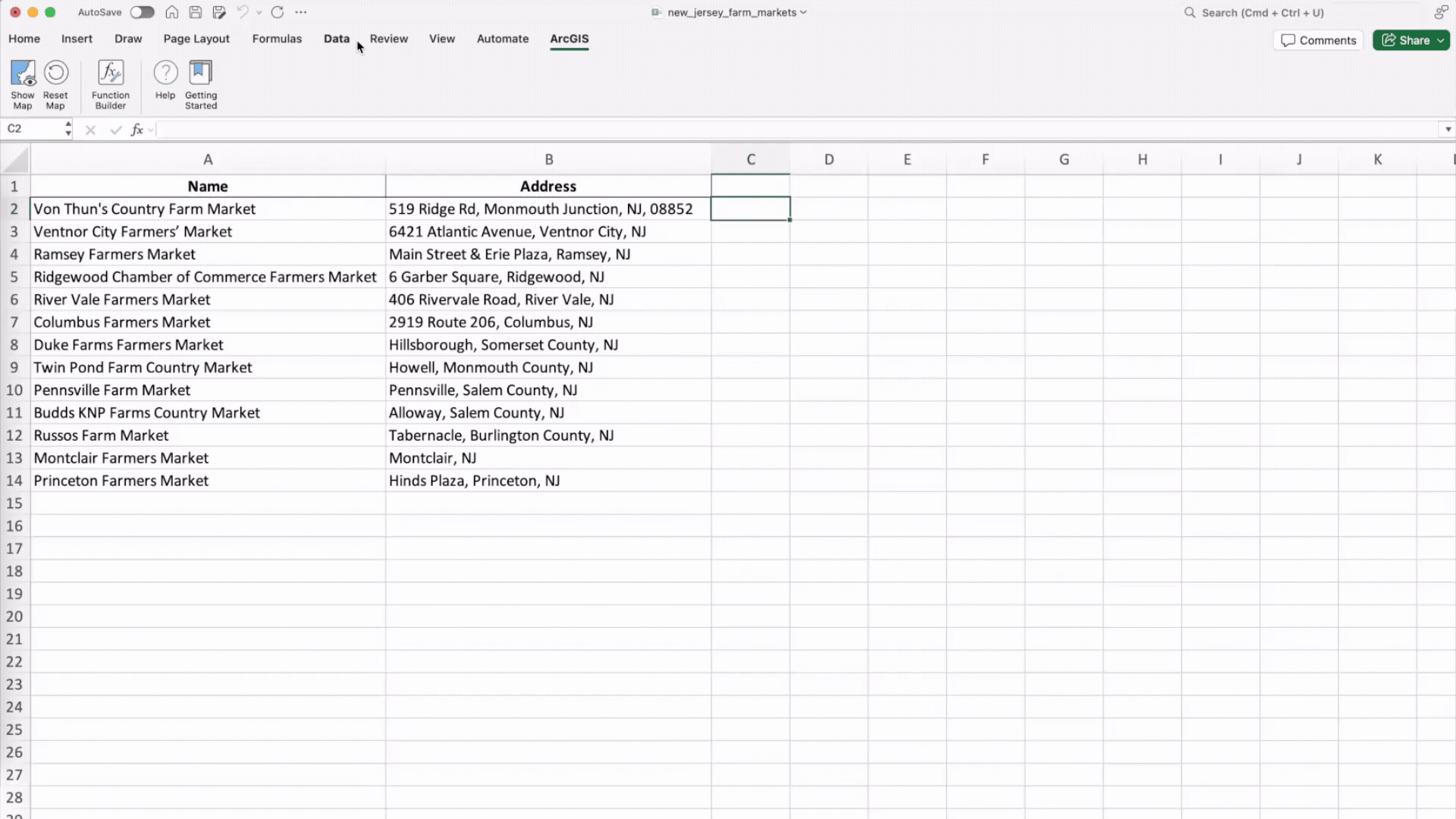The image size is (1456, 819).
Task: Open the ArcGIS Help icon
Action: click(x=165, y=80)
